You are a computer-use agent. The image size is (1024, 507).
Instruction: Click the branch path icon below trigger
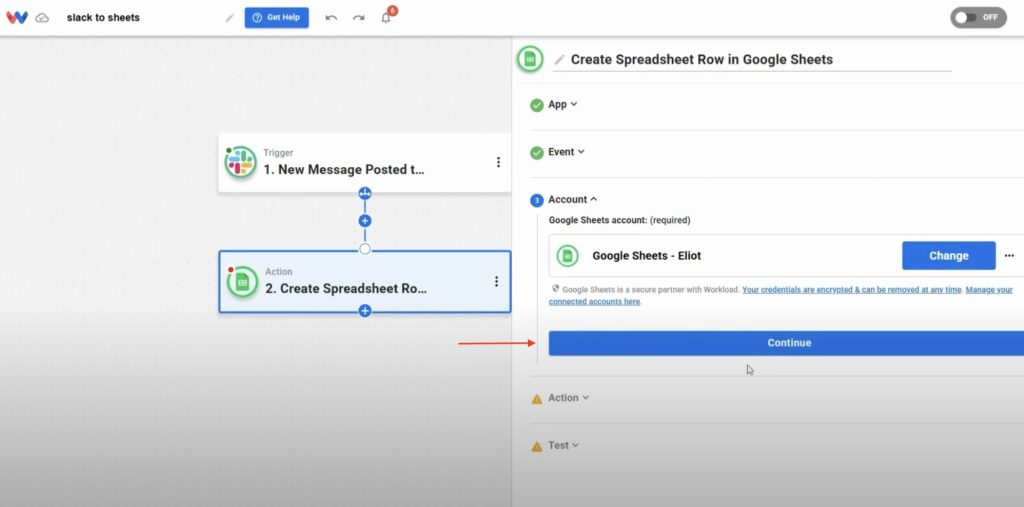[x=365, y=193]
